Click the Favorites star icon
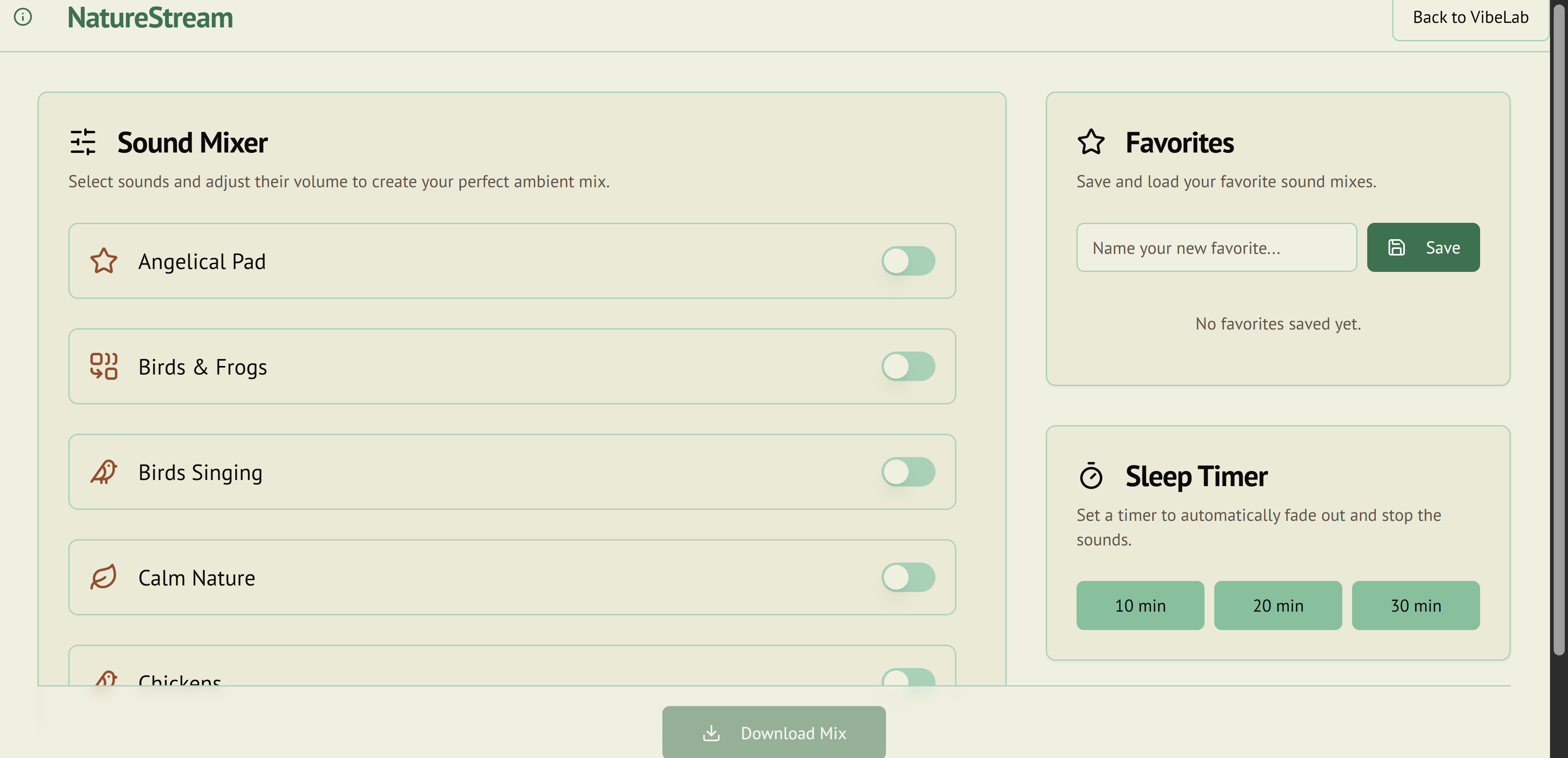The width and height of the screenshot is (1568, 758). [x=1091, y=142]
